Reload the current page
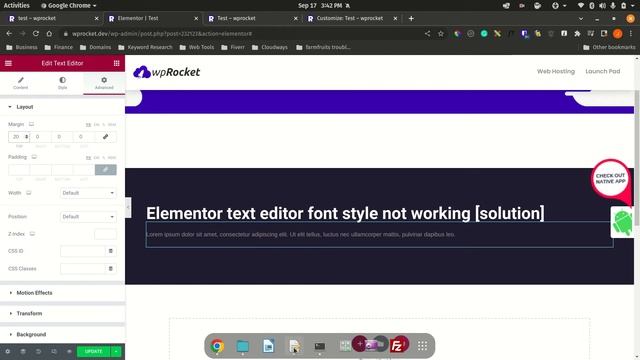The width and height of the screenshot is (640, 360). [36, 34]
